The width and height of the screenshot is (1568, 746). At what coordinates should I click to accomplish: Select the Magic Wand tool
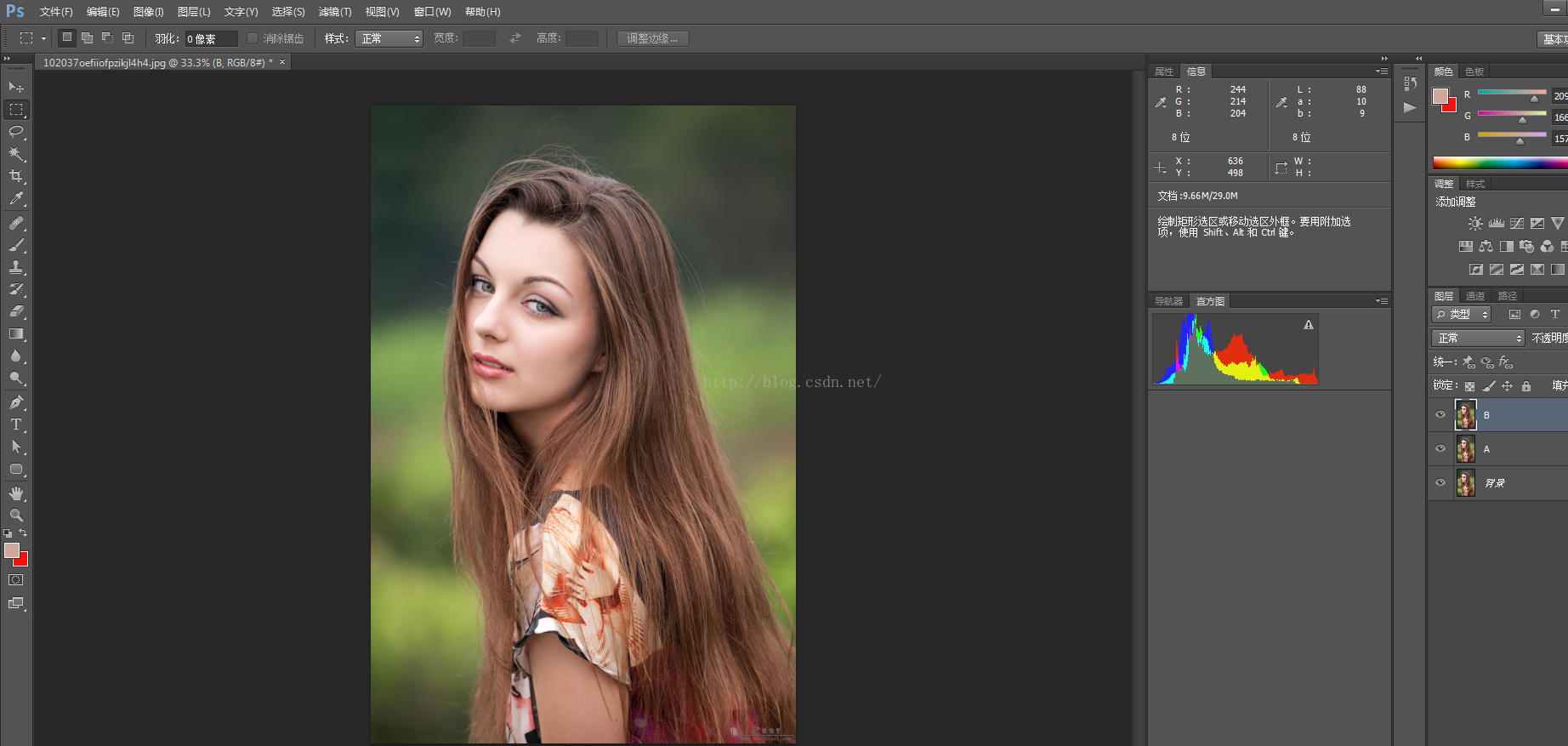point(16,154)
